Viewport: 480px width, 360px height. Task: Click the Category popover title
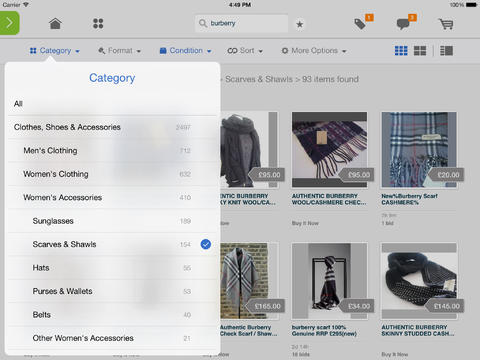112,78
